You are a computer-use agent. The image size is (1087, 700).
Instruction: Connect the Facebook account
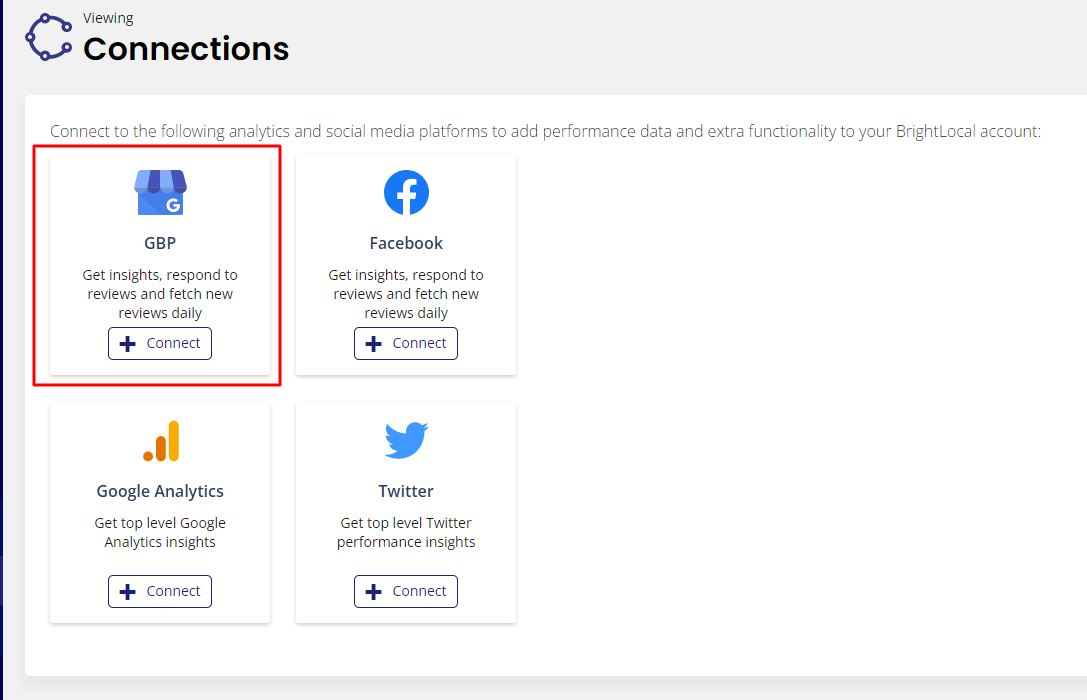(x=406, y=344)
